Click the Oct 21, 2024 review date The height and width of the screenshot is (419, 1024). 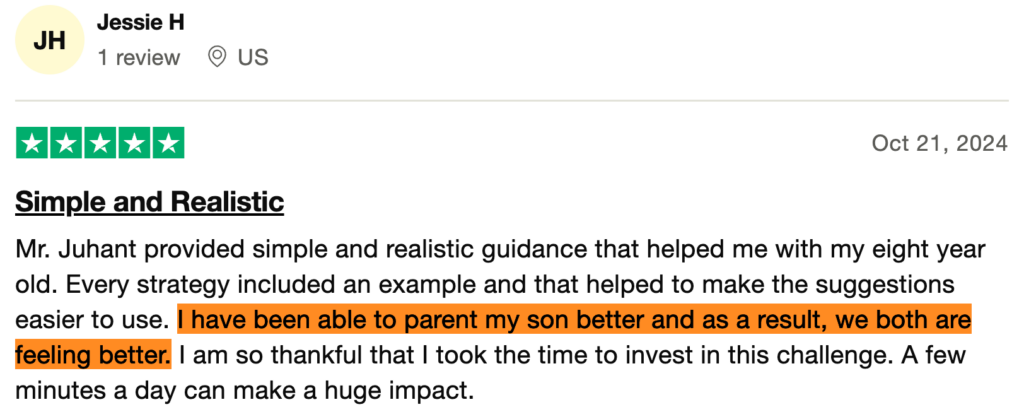tap(939, 144)
